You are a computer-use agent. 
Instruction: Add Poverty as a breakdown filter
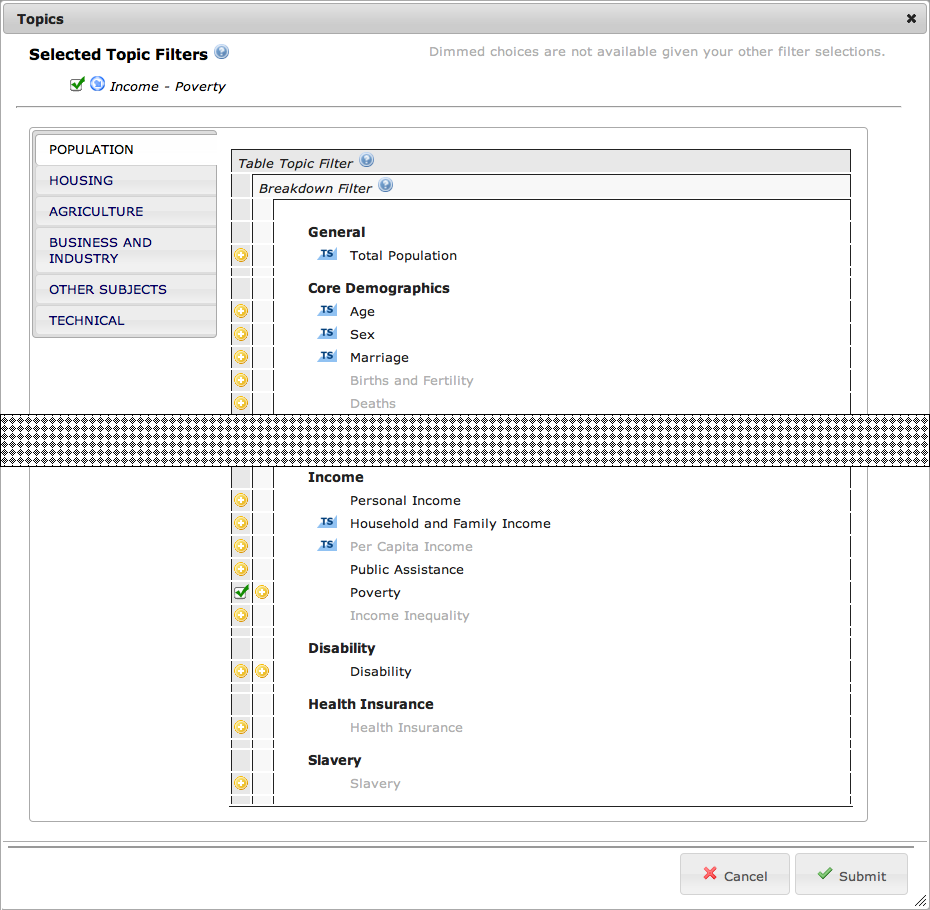click(x=262, y=592)
